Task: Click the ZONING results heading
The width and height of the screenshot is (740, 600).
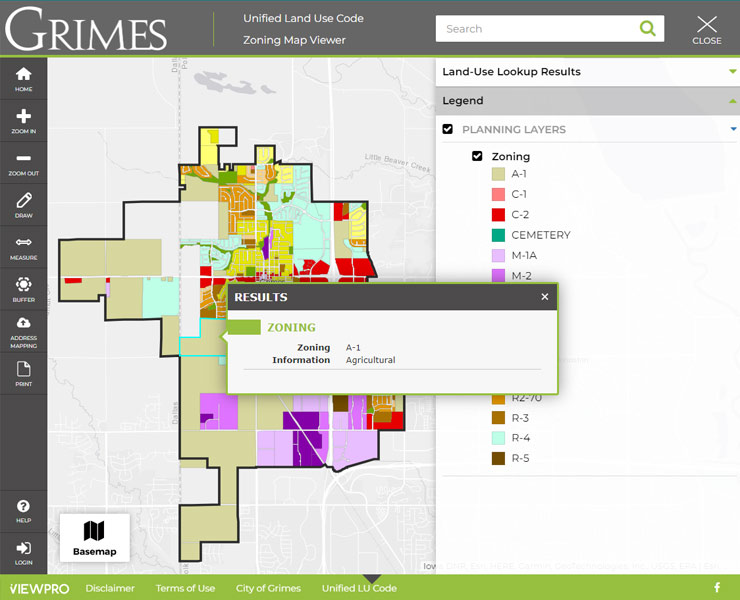Action: coord(291,327)
